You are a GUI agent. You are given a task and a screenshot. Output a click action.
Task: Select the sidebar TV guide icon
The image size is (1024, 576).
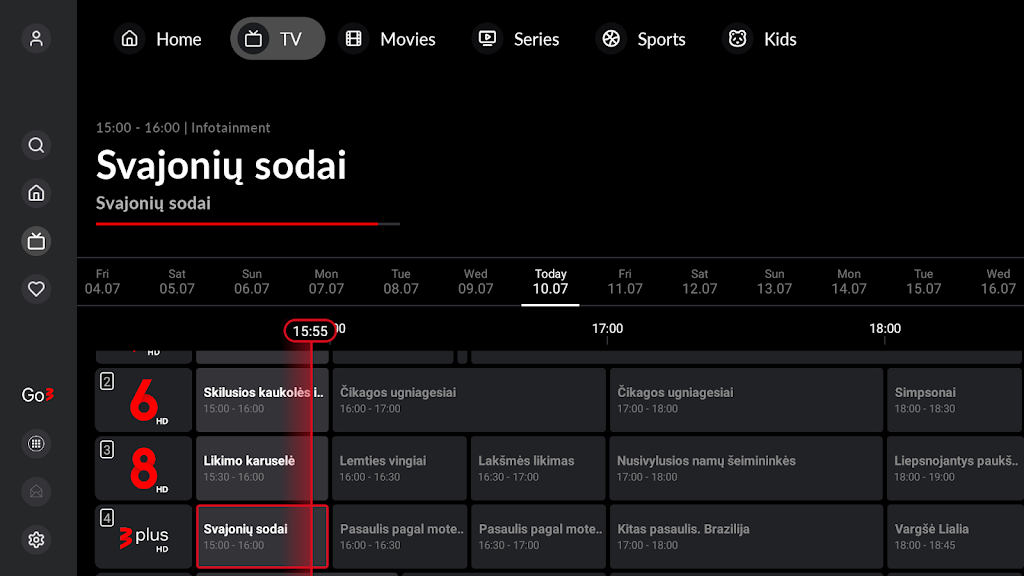(x=37, y=241)
